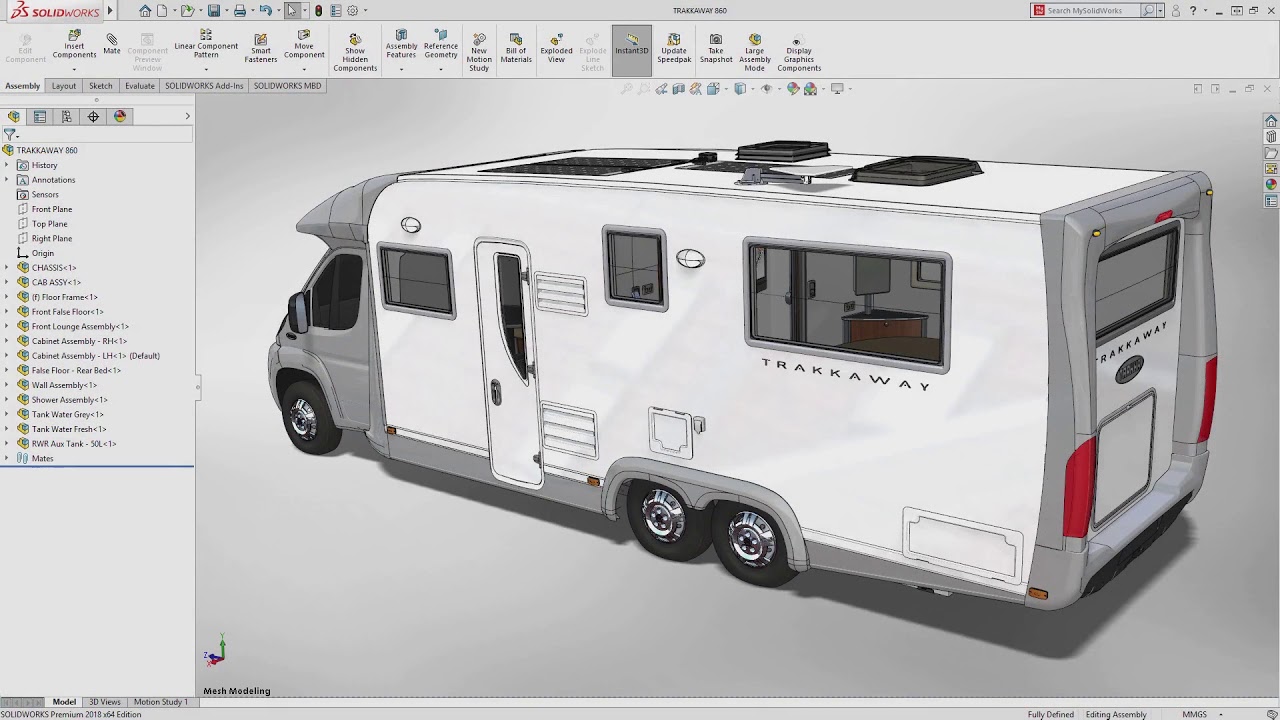Open a document via folder icon
The image size is (1280, 720).
pyautogui.click(x=186, y=11)
